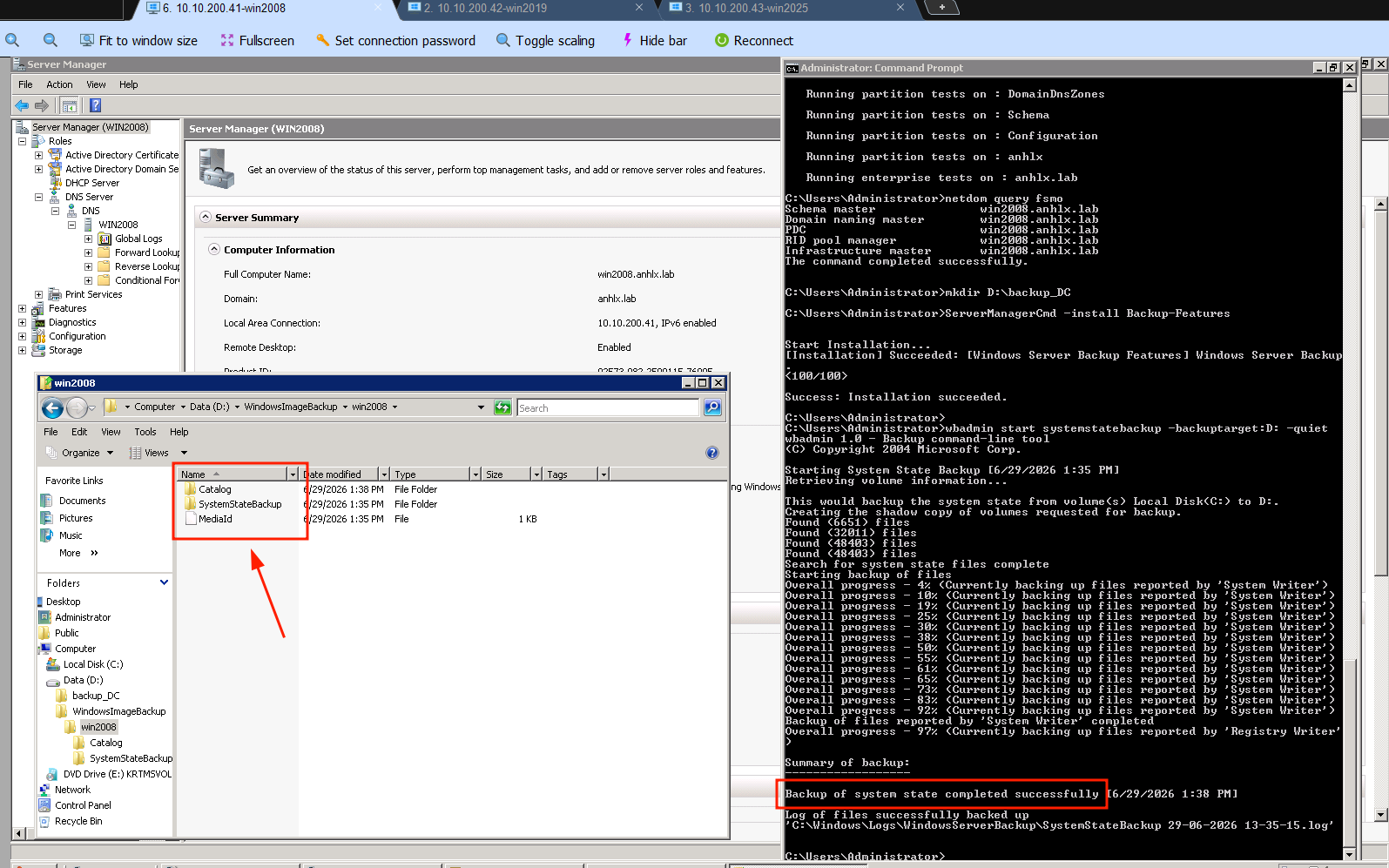Viewport: 1389px width, 868px height.
Task: Open Explorer Tools menu
Action: tap(145, 432)
